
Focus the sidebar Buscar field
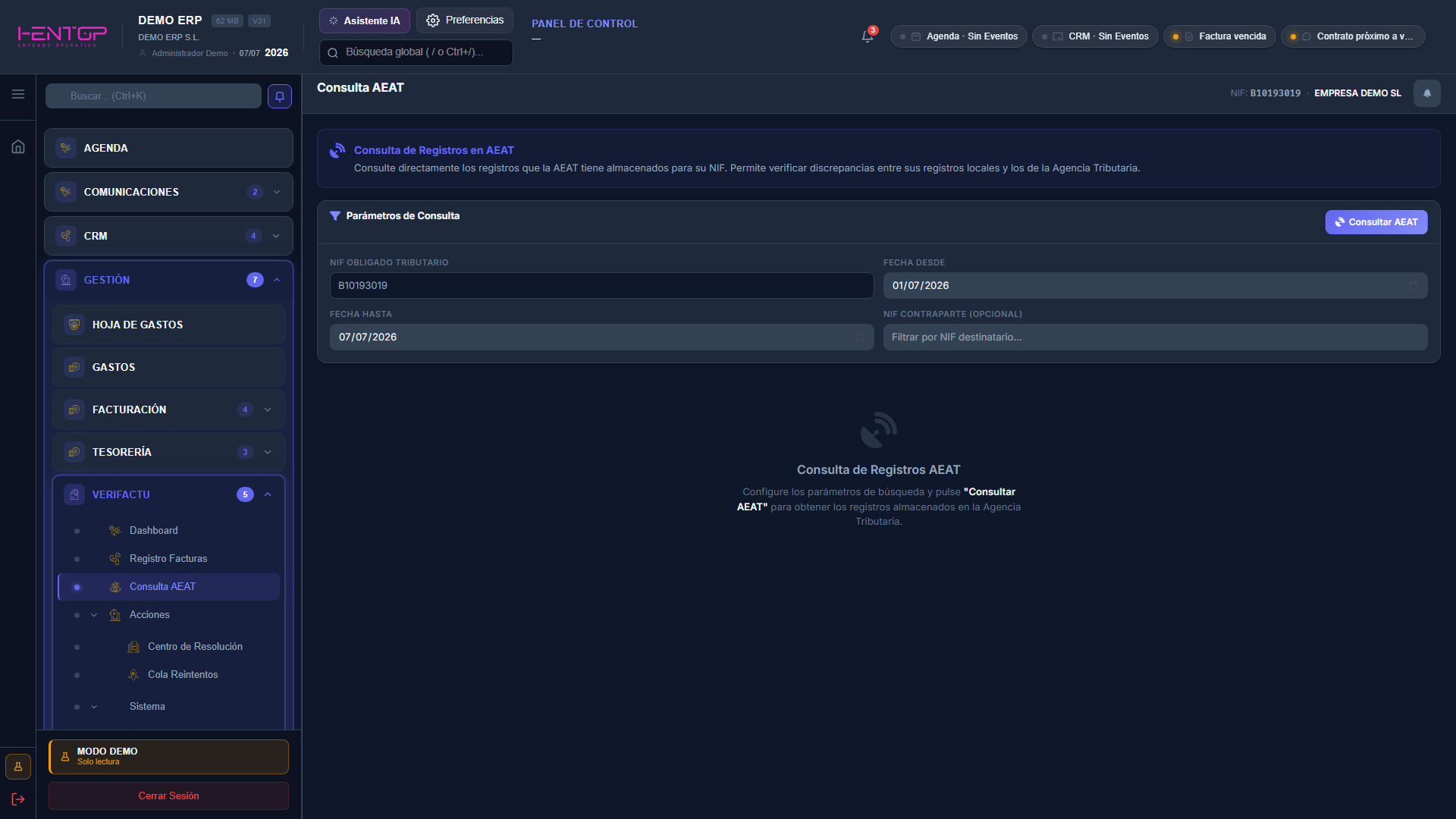click(153, 96)
